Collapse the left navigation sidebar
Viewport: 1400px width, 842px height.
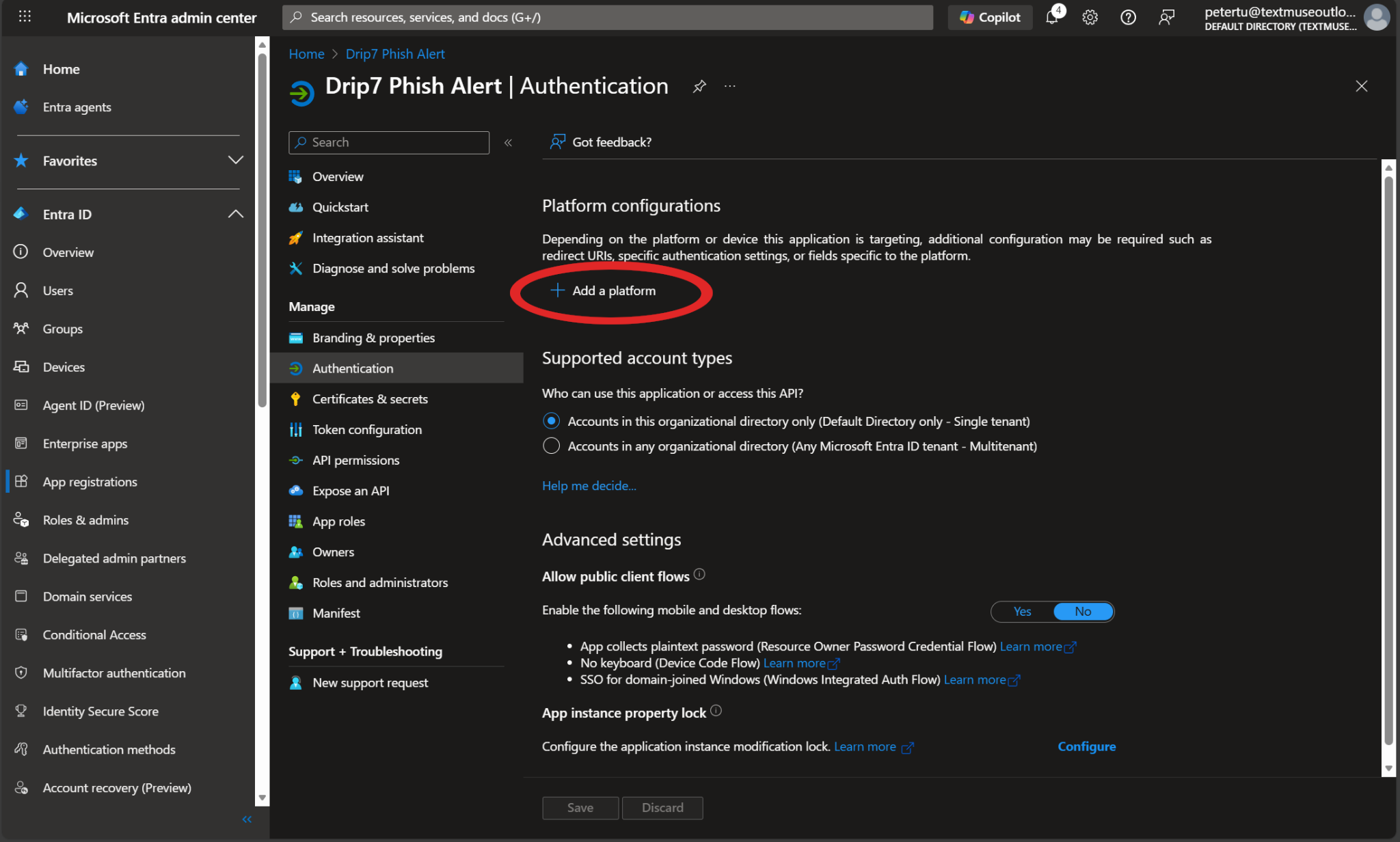[x=247, y=819]
